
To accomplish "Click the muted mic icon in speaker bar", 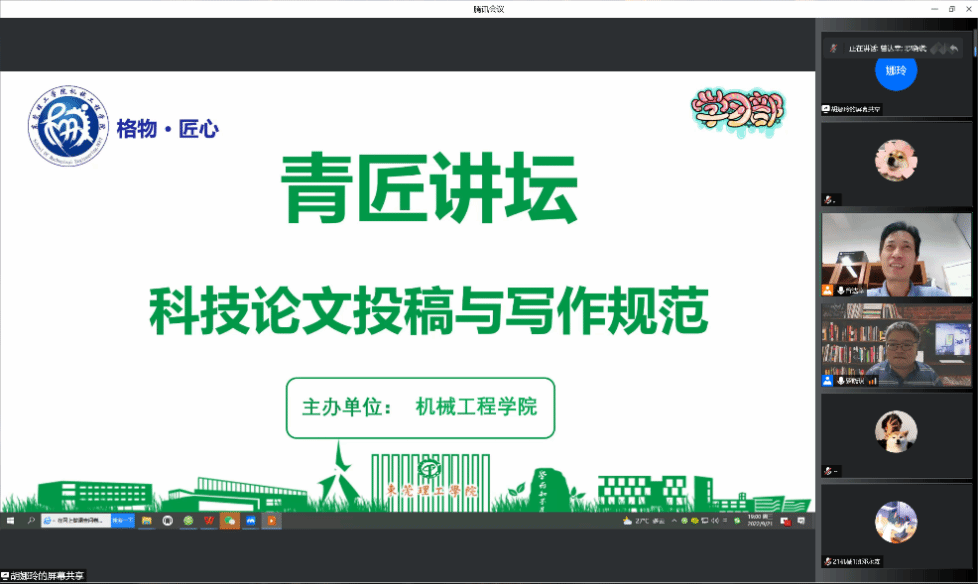I will click(832, 48).
